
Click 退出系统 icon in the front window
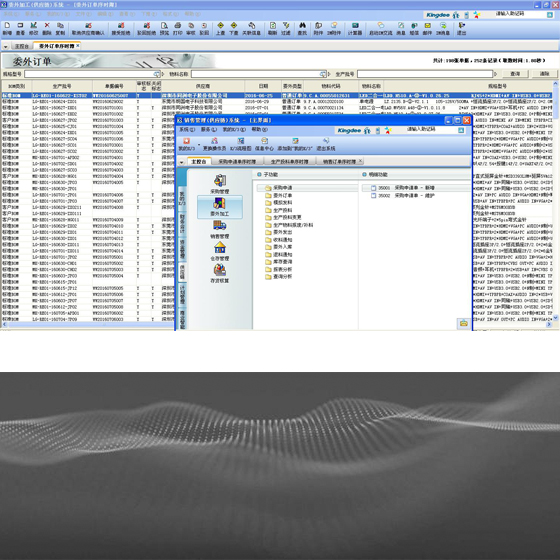pyautogui.click(x=326, y=144)
